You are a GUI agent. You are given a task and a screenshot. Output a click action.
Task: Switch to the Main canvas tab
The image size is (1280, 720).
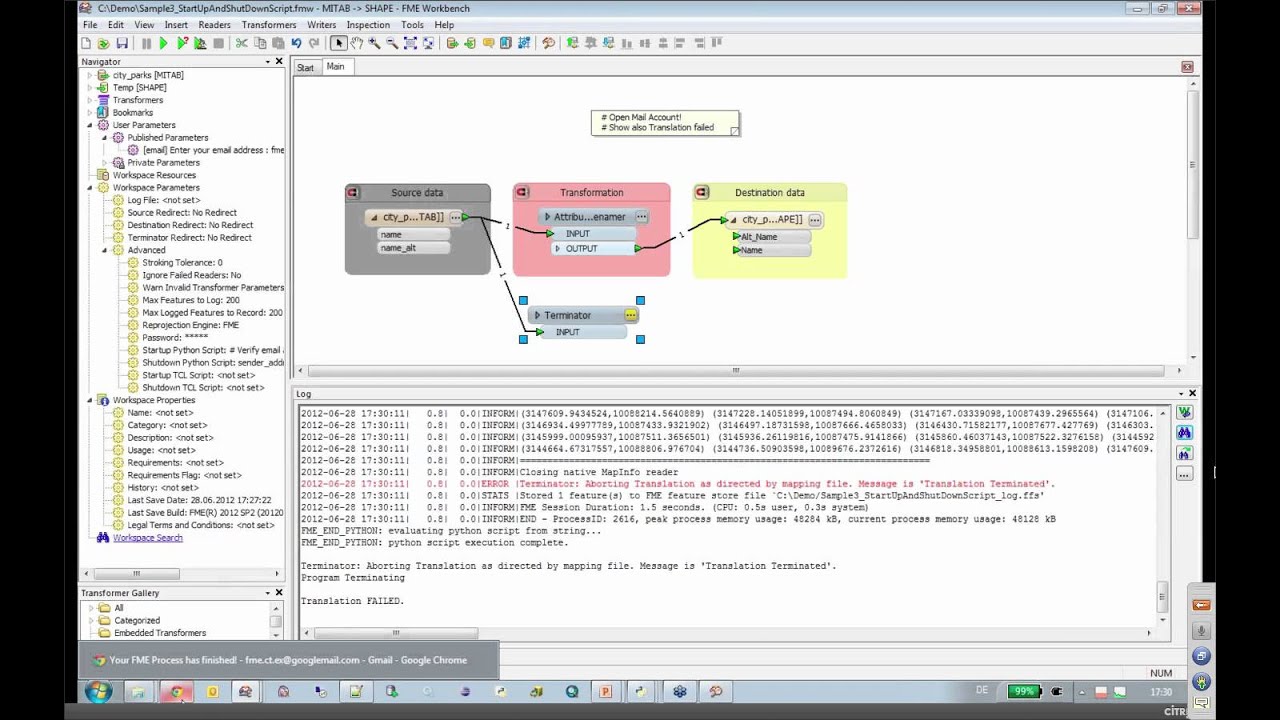point(335,67)
